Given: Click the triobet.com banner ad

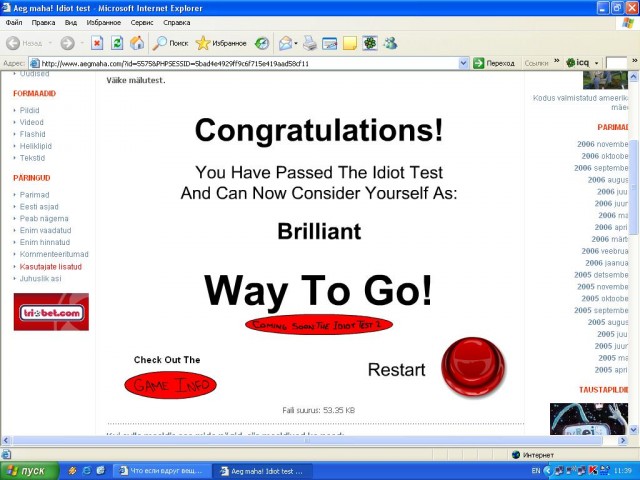Looking at the screenshot, I should [51, 311].
